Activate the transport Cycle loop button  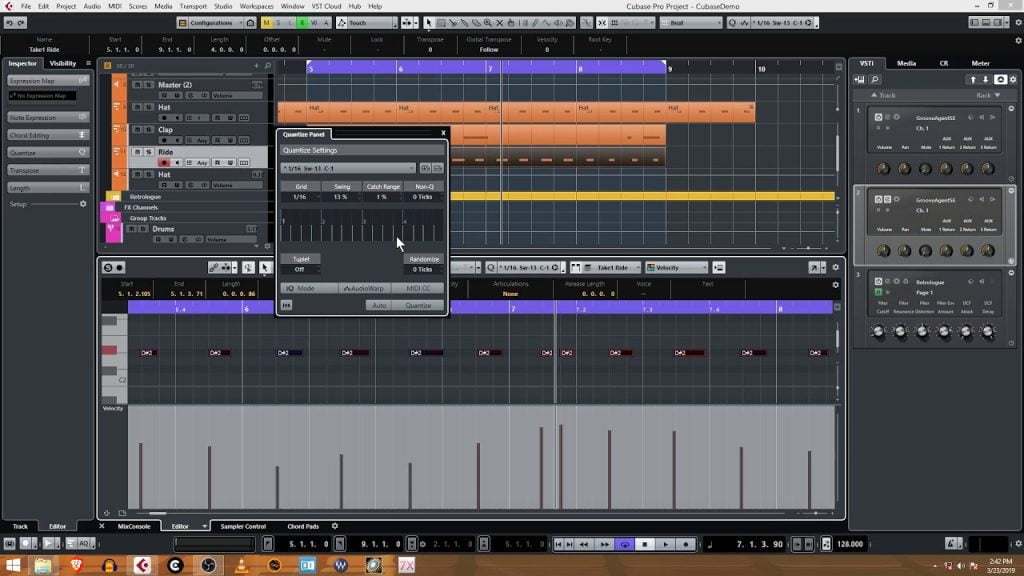click(x=625, y=544)
